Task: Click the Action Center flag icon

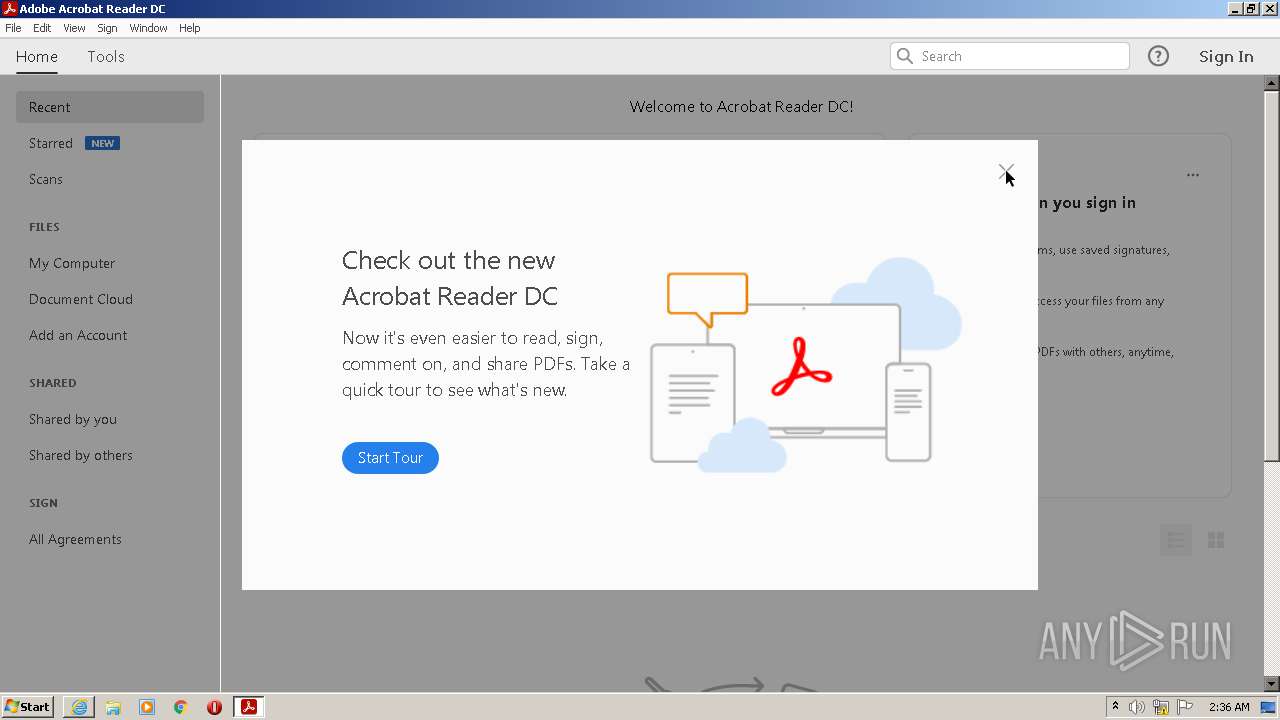Action: point(1185,707)
